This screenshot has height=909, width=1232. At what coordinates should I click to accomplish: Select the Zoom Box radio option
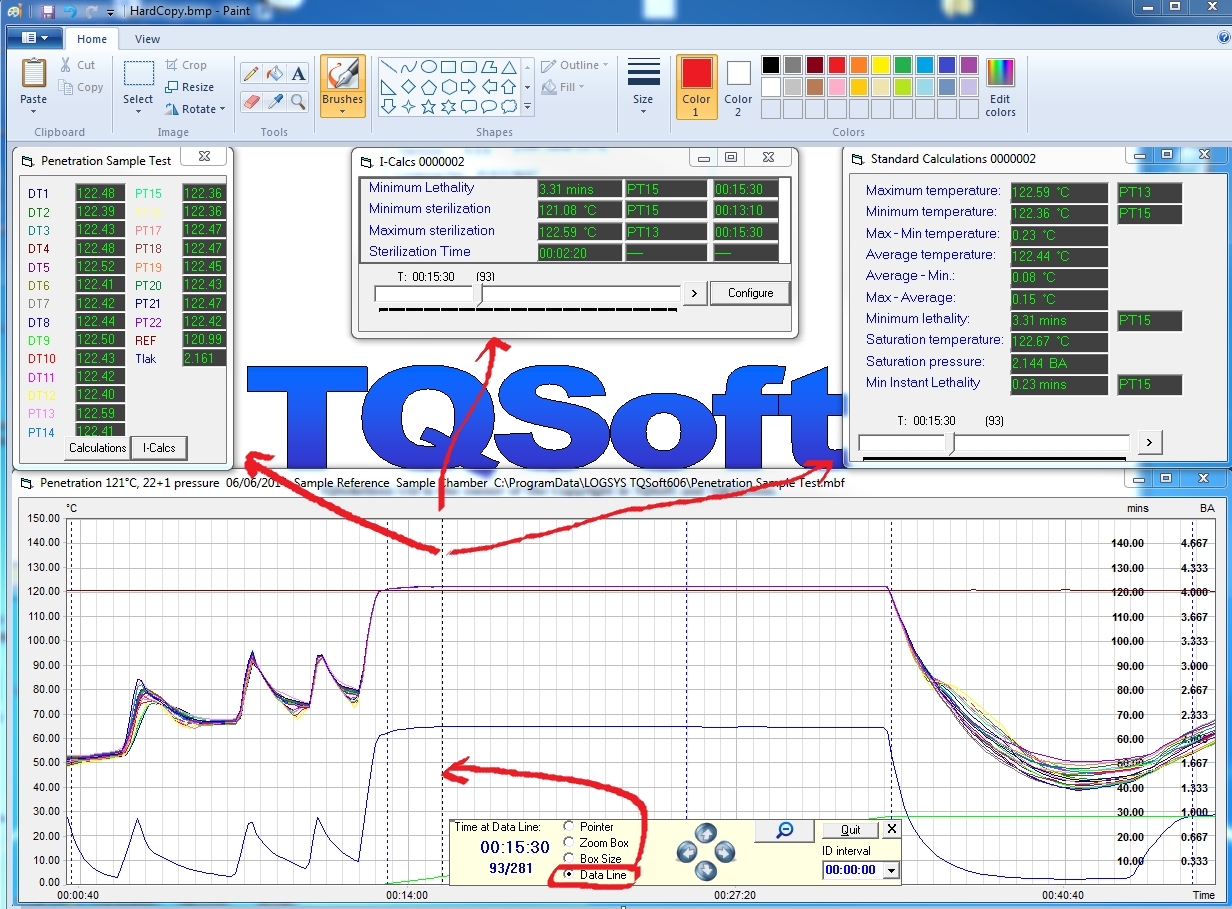569,843
